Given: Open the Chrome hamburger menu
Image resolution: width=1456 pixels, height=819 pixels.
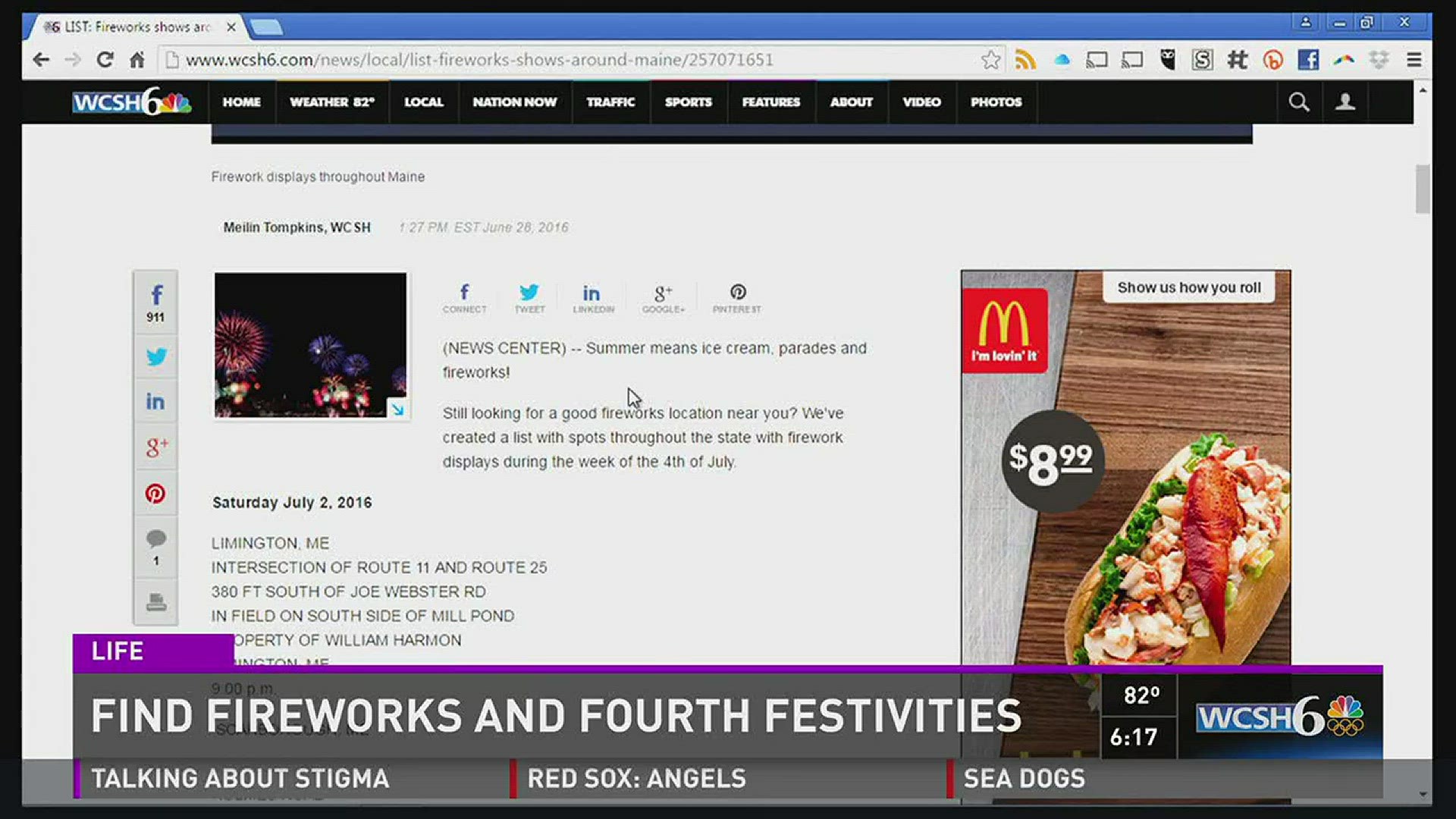Looking at the screenshot, I should 1414,60.
